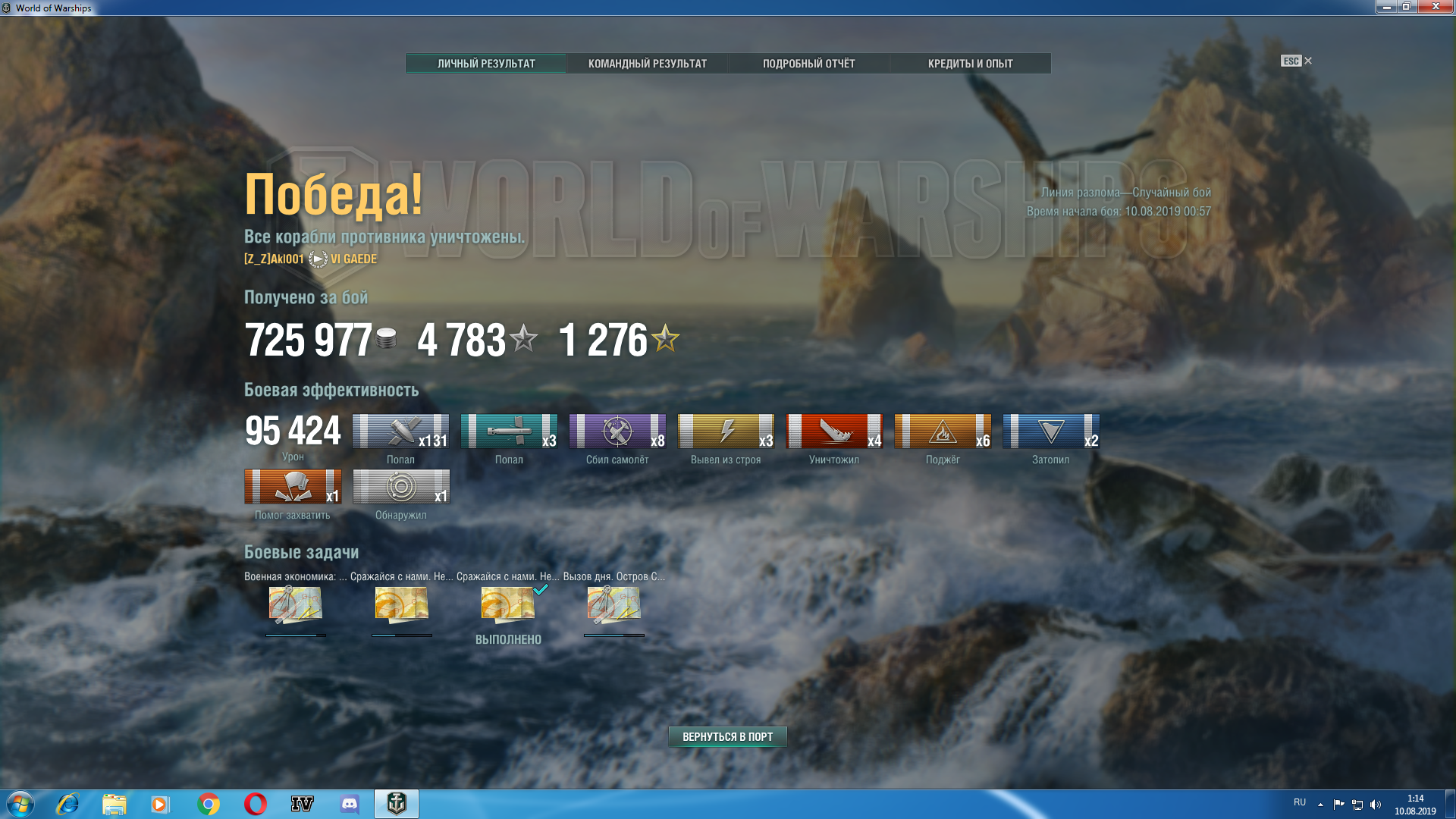
Task: Click the completed combat mission thumbnail
Action: (x=508, y=605)
